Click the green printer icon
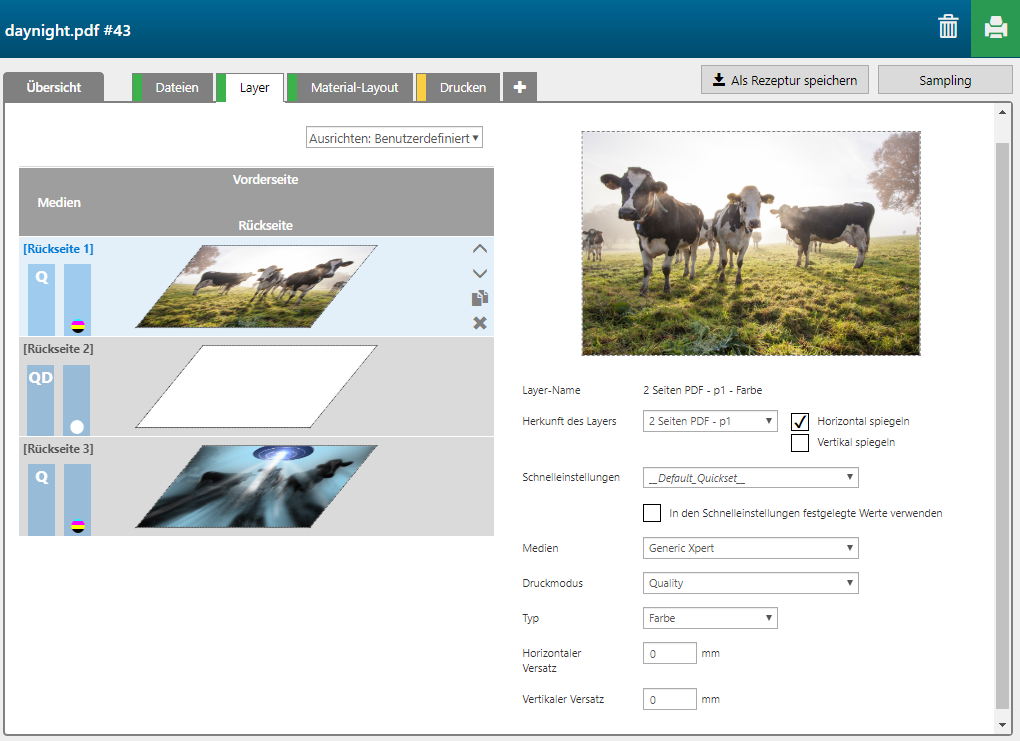 pyautogui.click(x=995, y=28)
